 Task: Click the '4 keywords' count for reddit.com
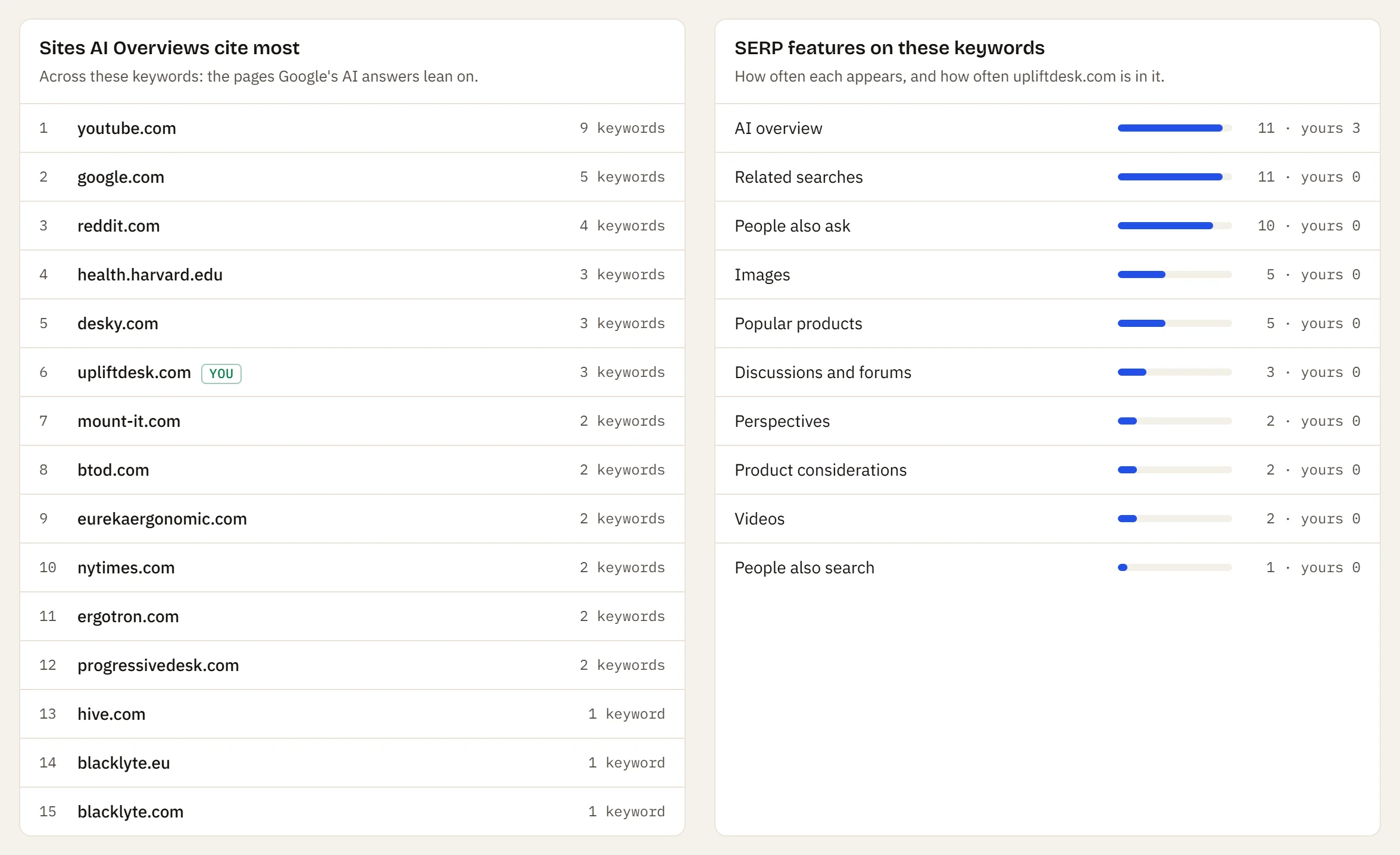pyautogui.click(x=622, y=226)
